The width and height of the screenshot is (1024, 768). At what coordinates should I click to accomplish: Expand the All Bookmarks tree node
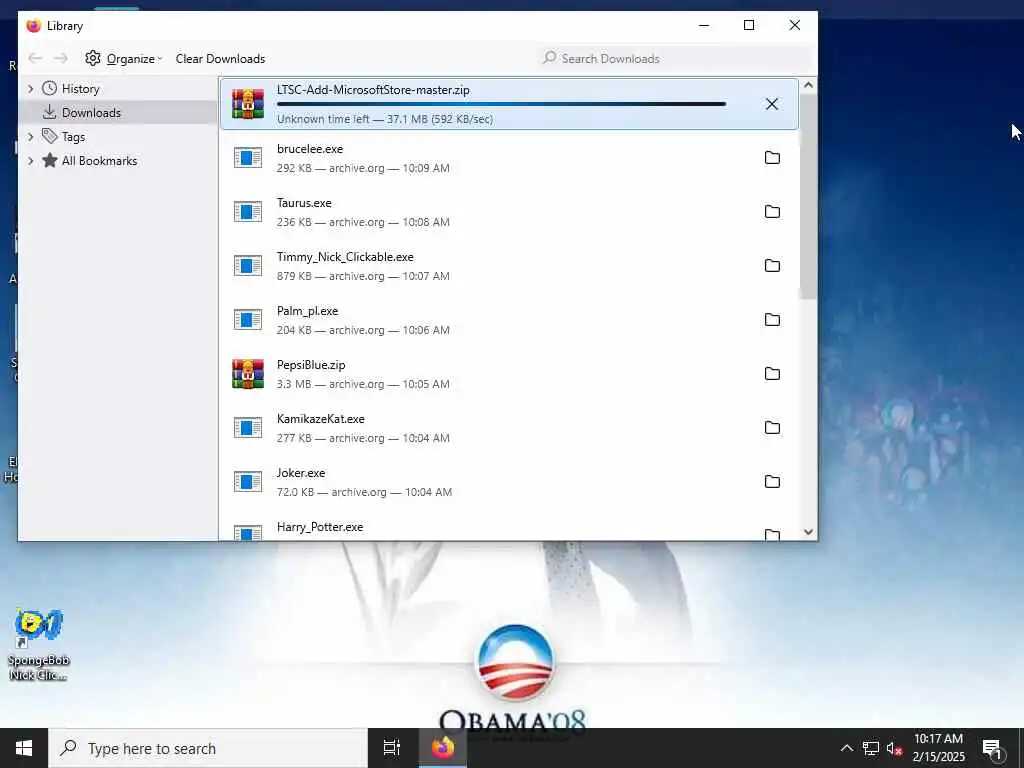click(30, 161)
